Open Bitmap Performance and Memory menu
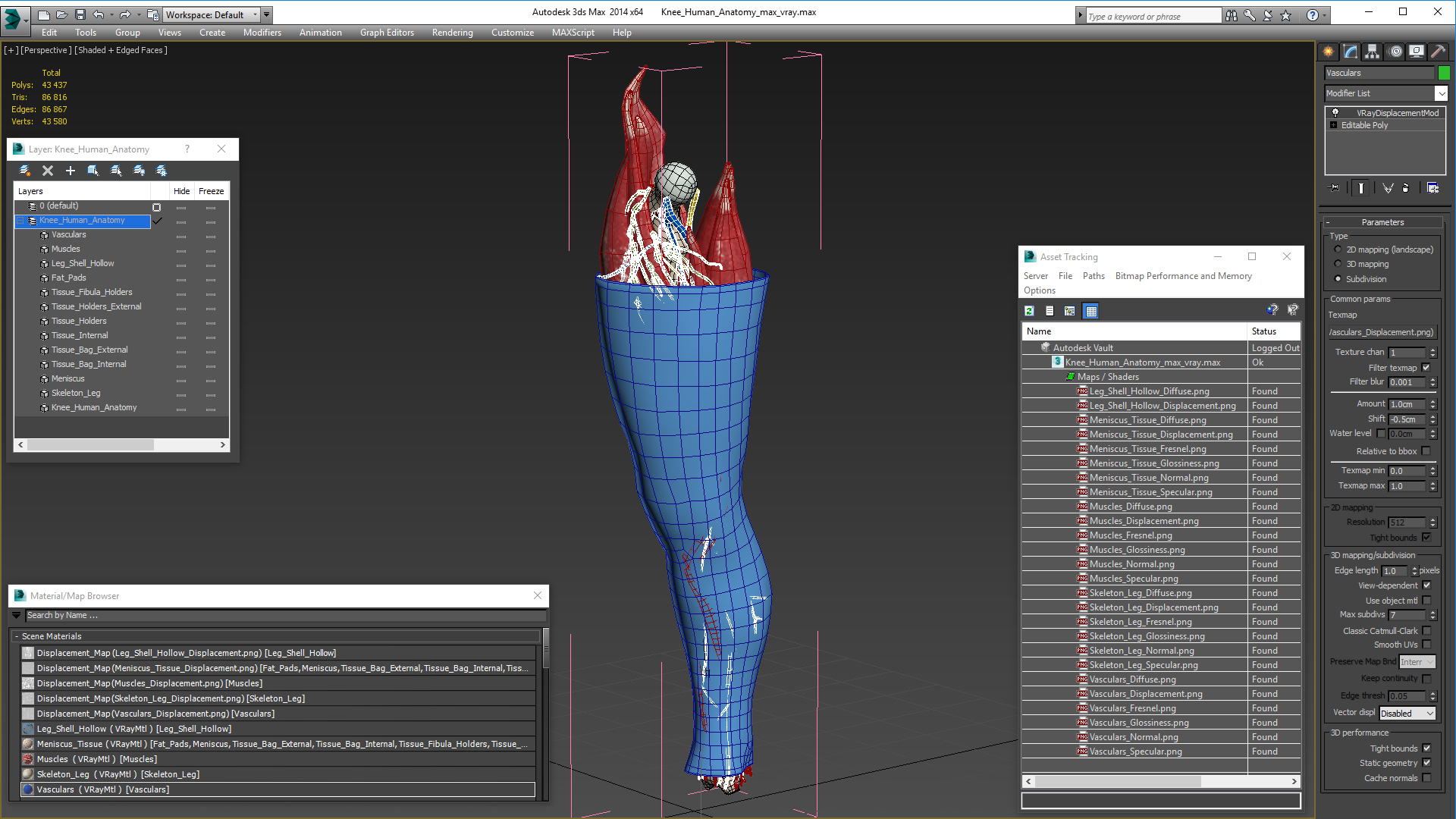1456x819 pixels. click(x=1183, y=276)
